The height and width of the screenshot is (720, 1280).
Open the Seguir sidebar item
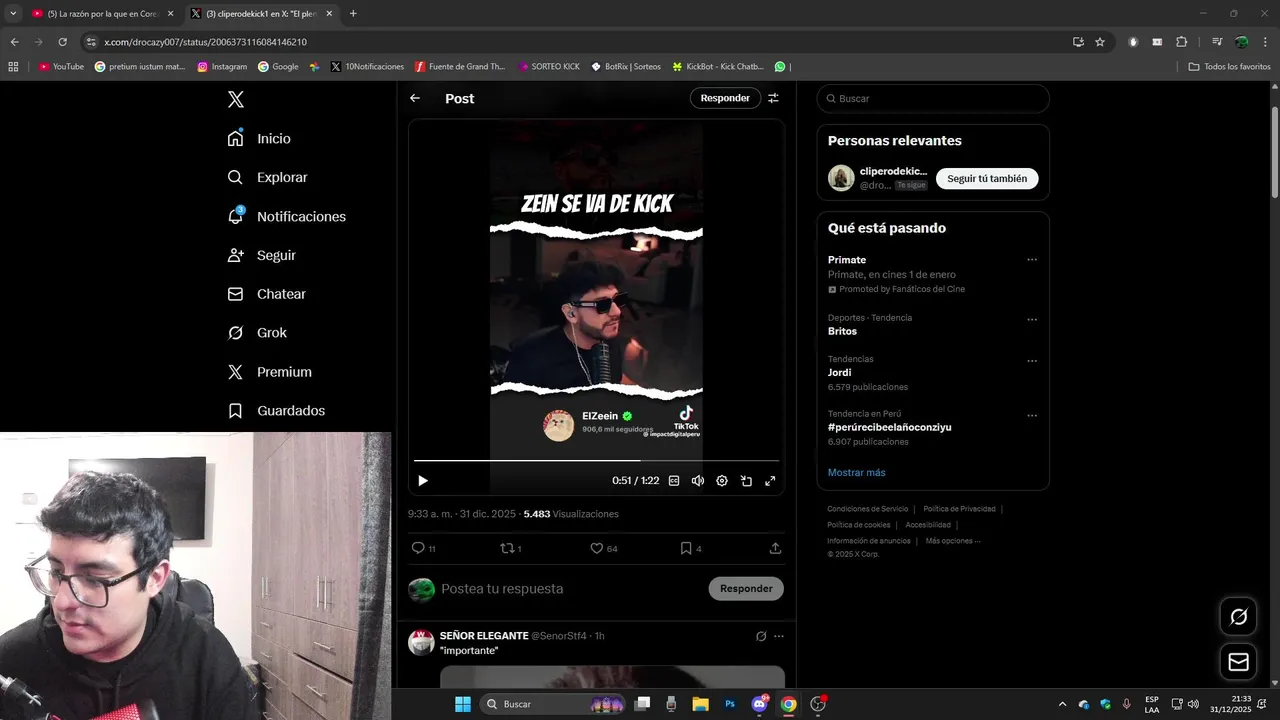pyautogui.click(x=261, y=255)
